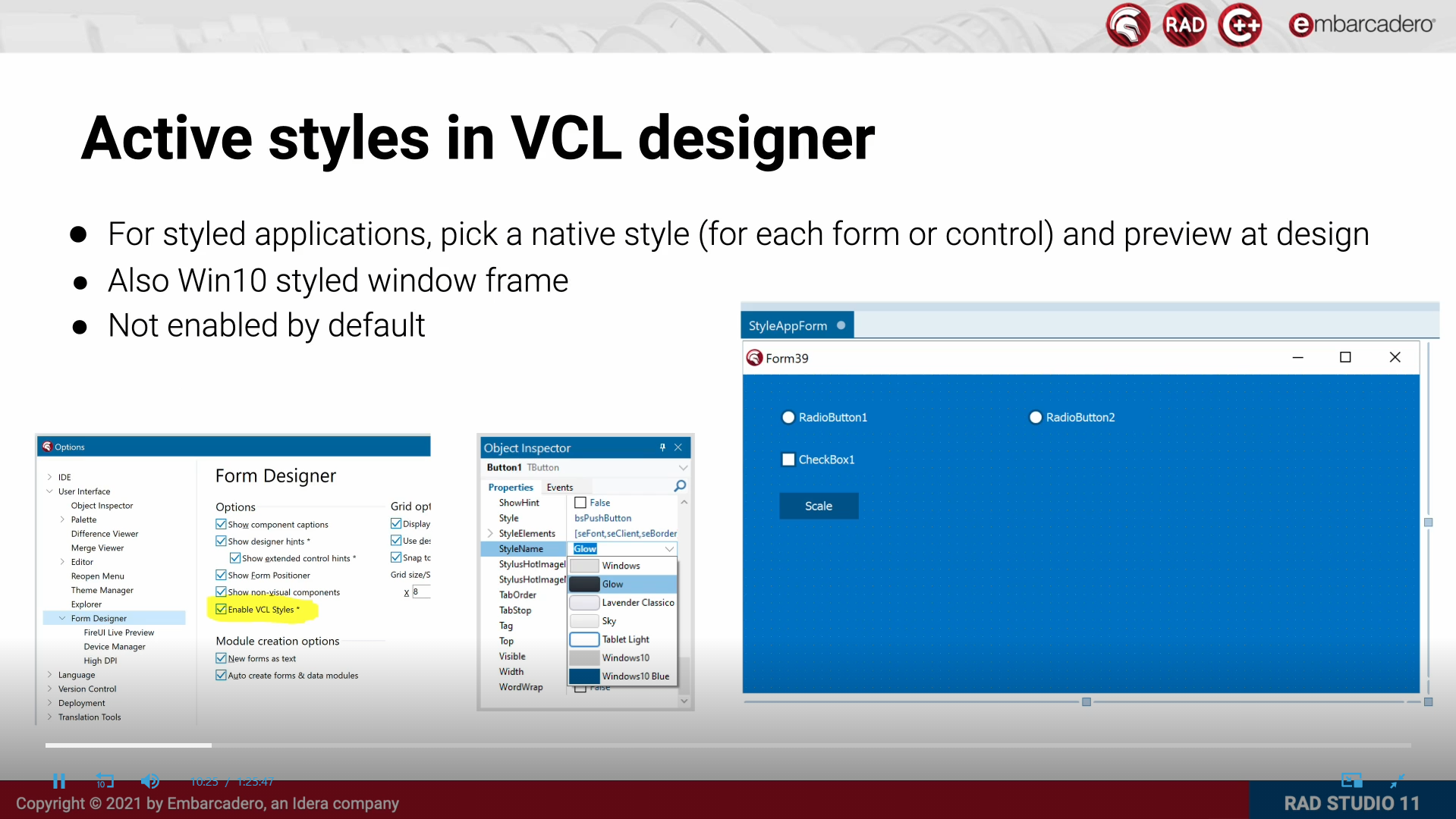Choose the Tablet Light style

(x=622, y=639)
